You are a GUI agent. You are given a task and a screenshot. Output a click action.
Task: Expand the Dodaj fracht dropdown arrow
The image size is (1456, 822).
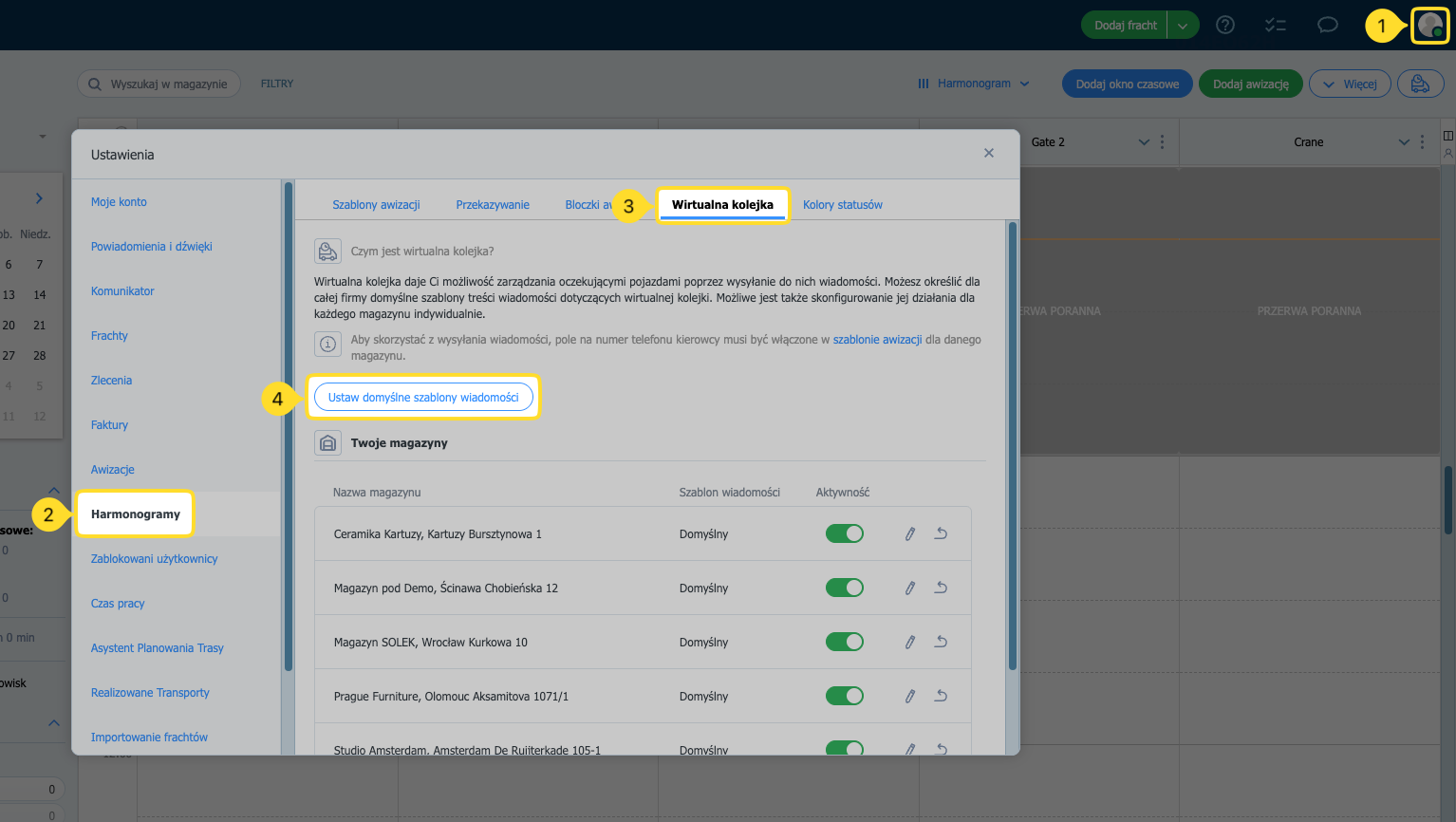[x=1183, y=26]
